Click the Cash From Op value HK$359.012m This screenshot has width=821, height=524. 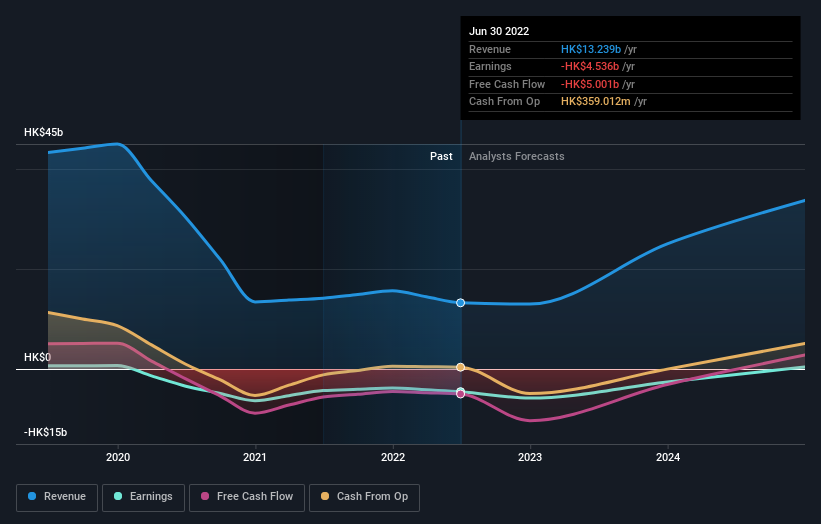click(595, 102)
